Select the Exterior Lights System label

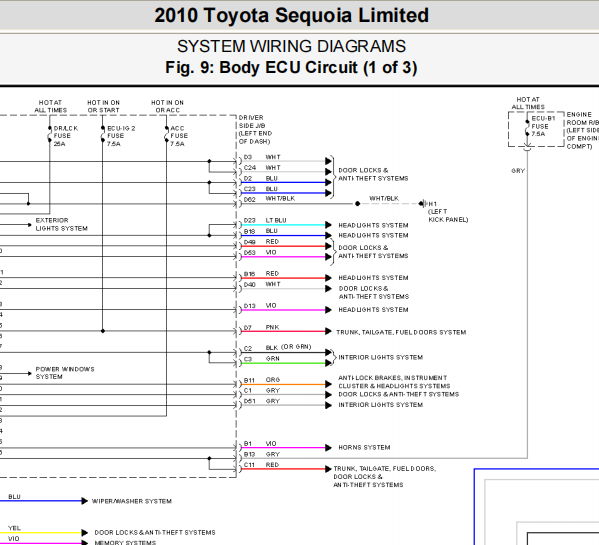[x=62, y=224]
